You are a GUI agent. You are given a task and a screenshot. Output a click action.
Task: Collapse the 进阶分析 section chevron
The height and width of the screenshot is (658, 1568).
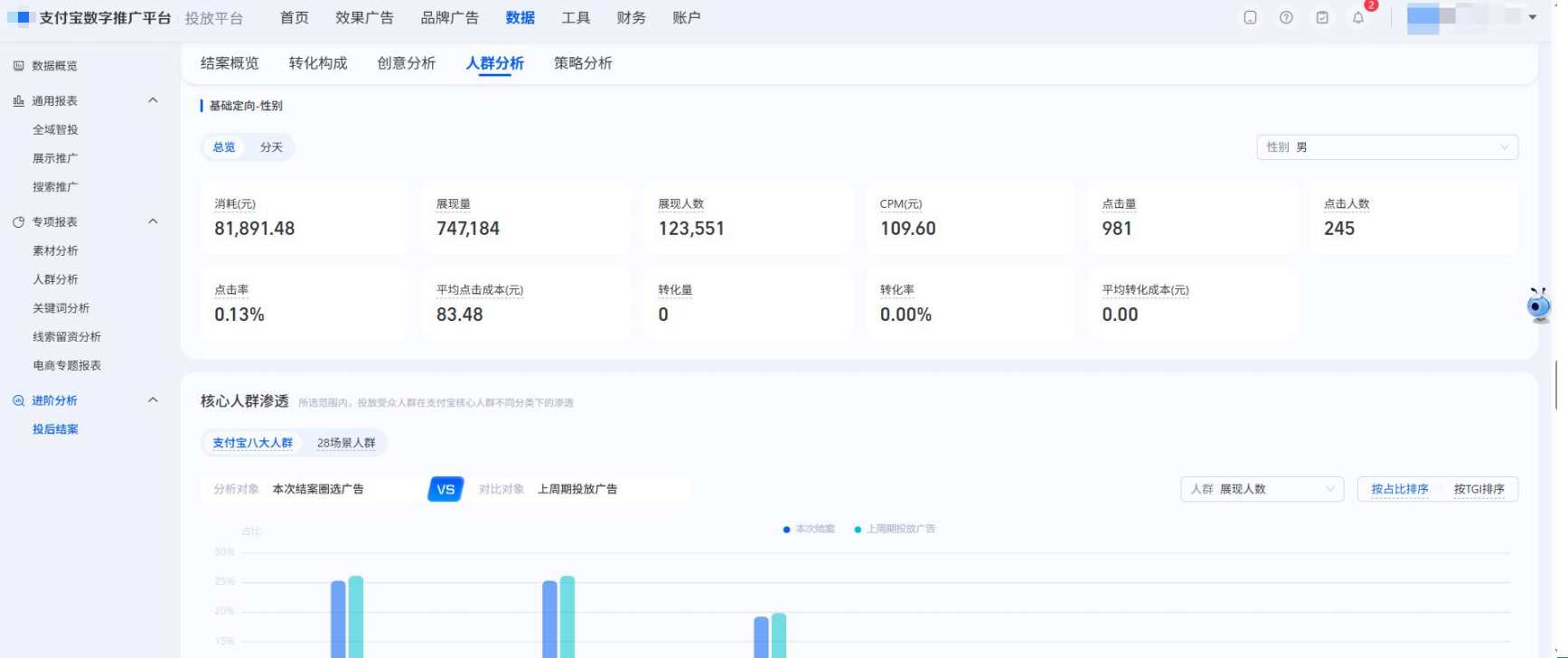(153, 400)
